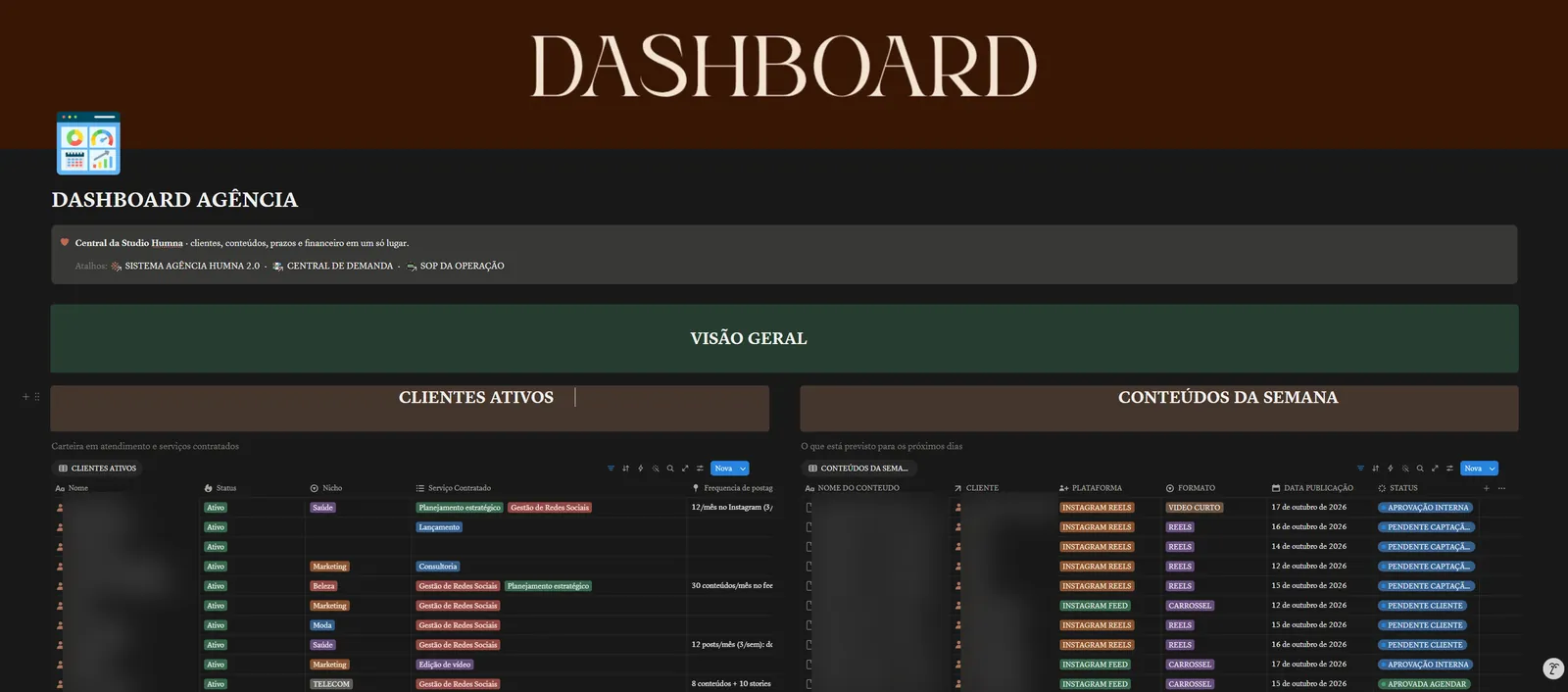Open view settings sliders in Clientes Ativos toolbar
1568x692 pixels.
(x=700, y=469)
